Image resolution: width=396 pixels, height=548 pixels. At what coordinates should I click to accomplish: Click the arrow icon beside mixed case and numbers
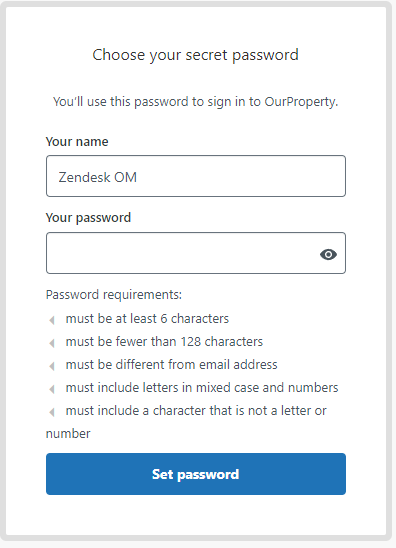click(52, 389)
